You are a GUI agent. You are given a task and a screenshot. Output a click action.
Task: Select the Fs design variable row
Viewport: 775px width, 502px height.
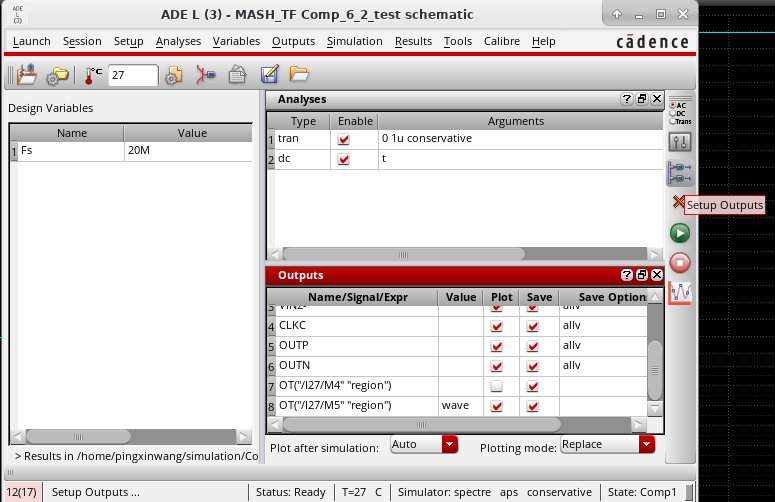click(x=131, y=151)
